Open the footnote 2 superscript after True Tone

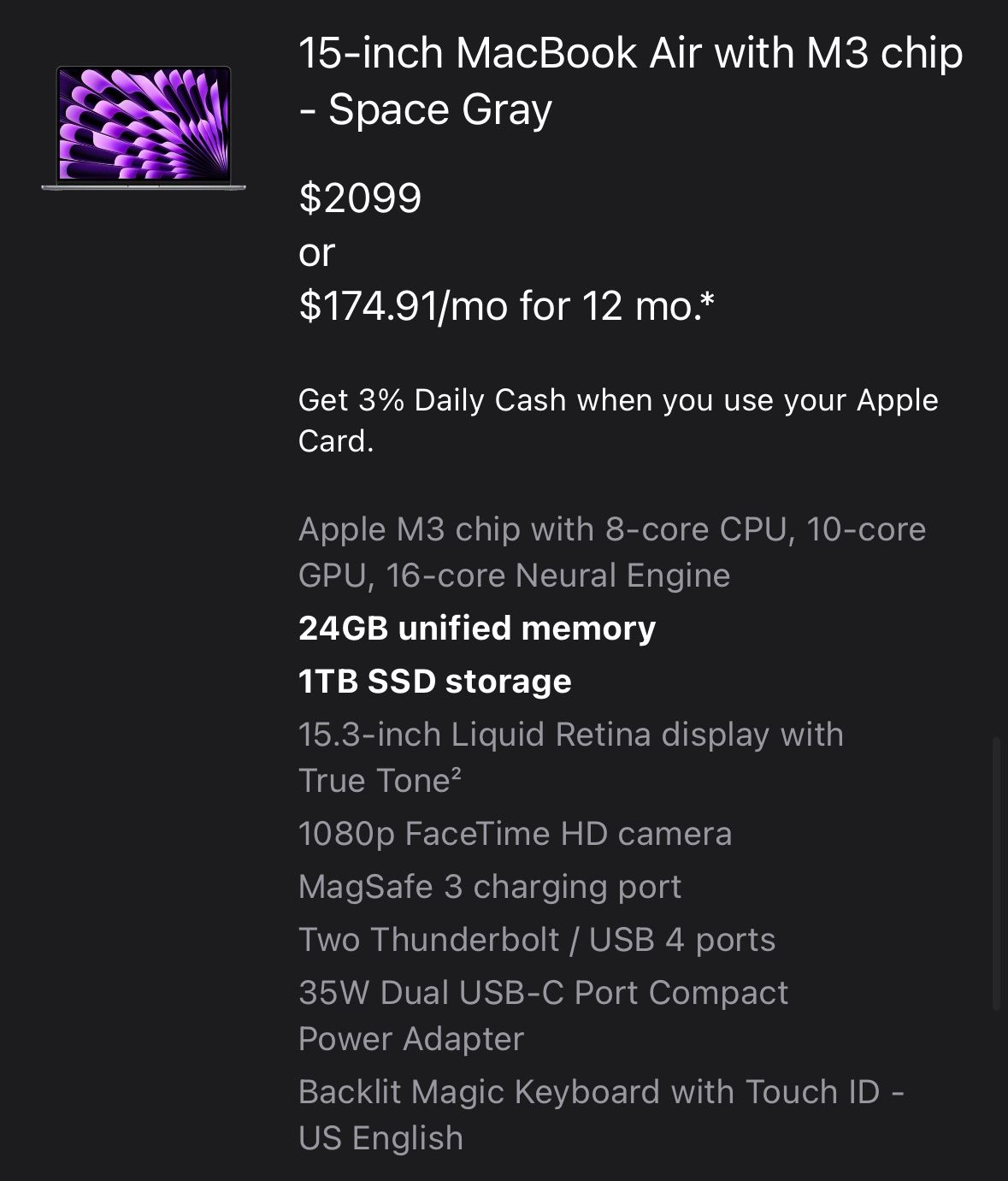click(456, 773)
